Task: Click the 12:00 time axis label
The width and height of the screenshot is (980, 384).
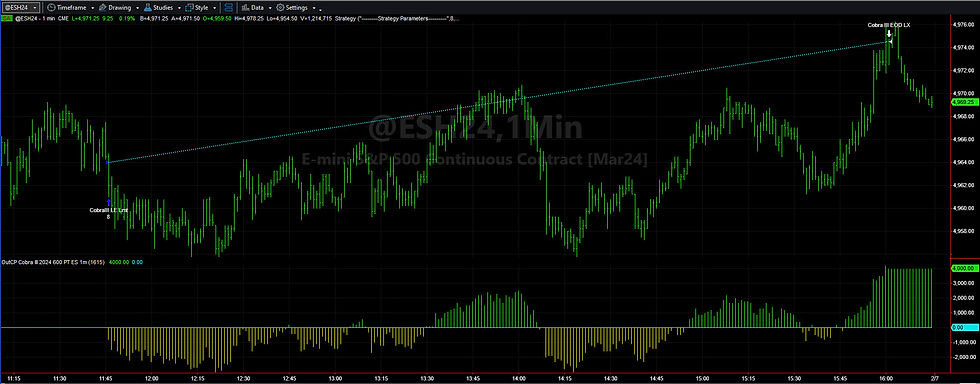Action: (151, 378)
